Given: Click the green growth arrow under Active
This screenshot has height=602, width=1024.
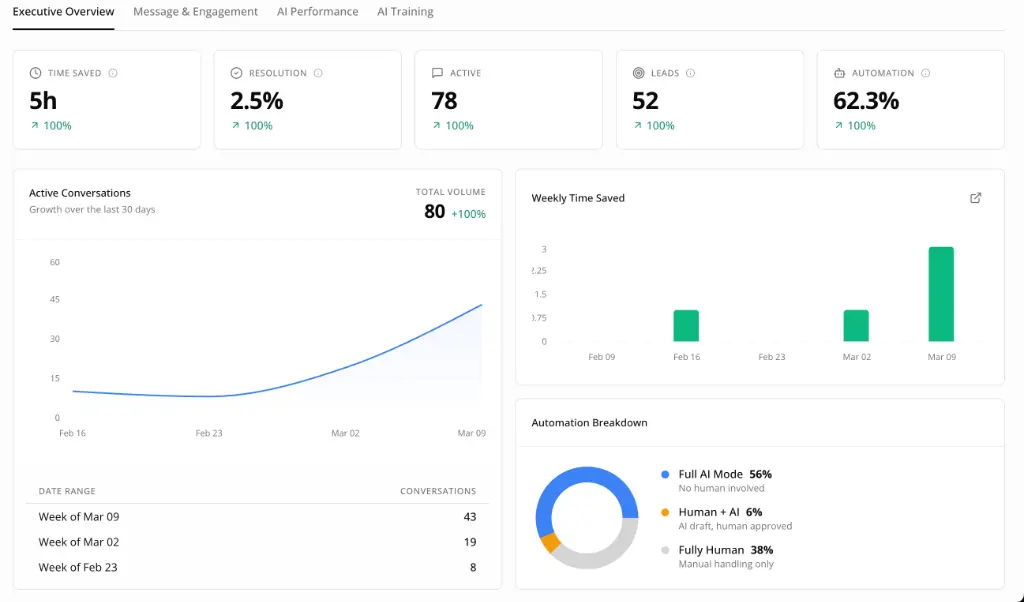Looking at the screenshot, I should click(x=437, y=126).
